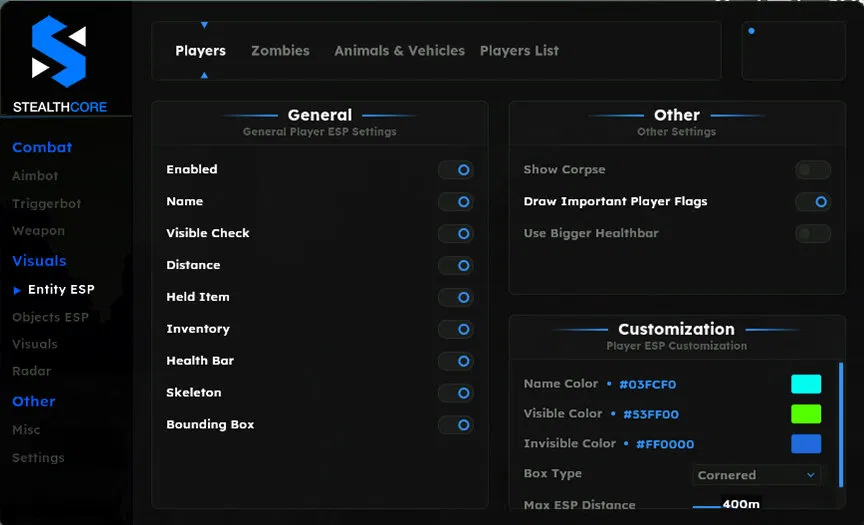Select the Players List tab
Image resolution: width=864 pixels, height=525 pixels.
(x=519, y=51)
